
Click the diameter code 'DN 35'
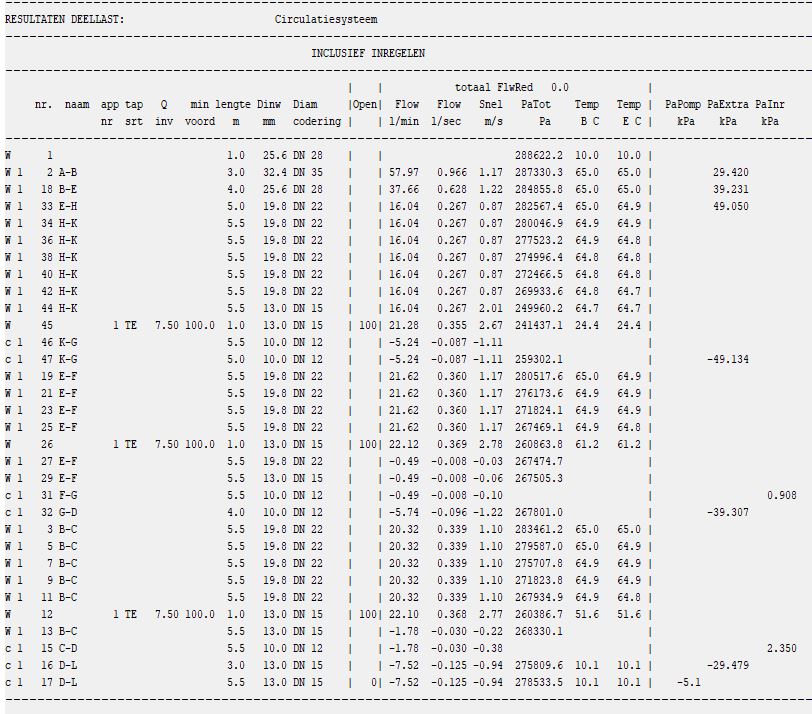[308, 172]
